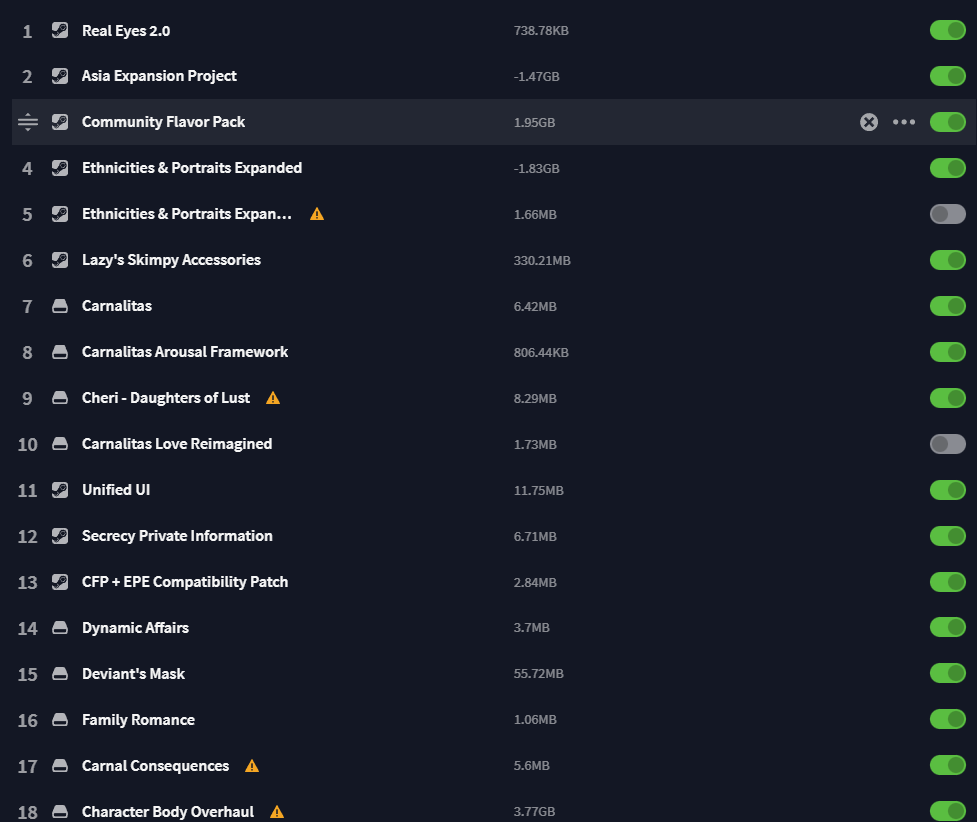The width and height of the screenshot is (977, 822).
Task: Click the warning triangle on Cheri - Daughters of Lust
Action: click(272, 397)
